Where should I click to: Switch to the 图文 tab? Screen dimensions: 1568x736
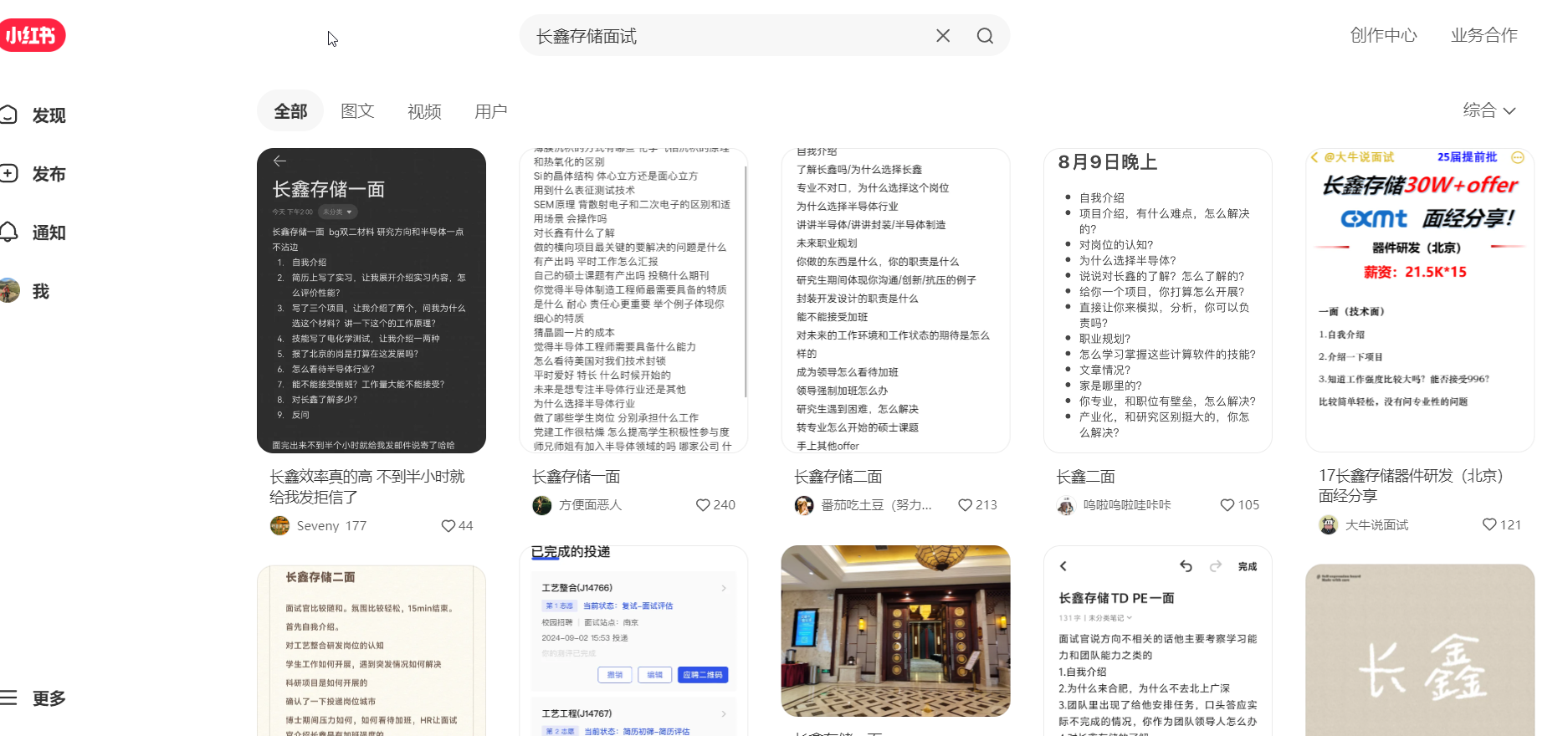(357, 111)
